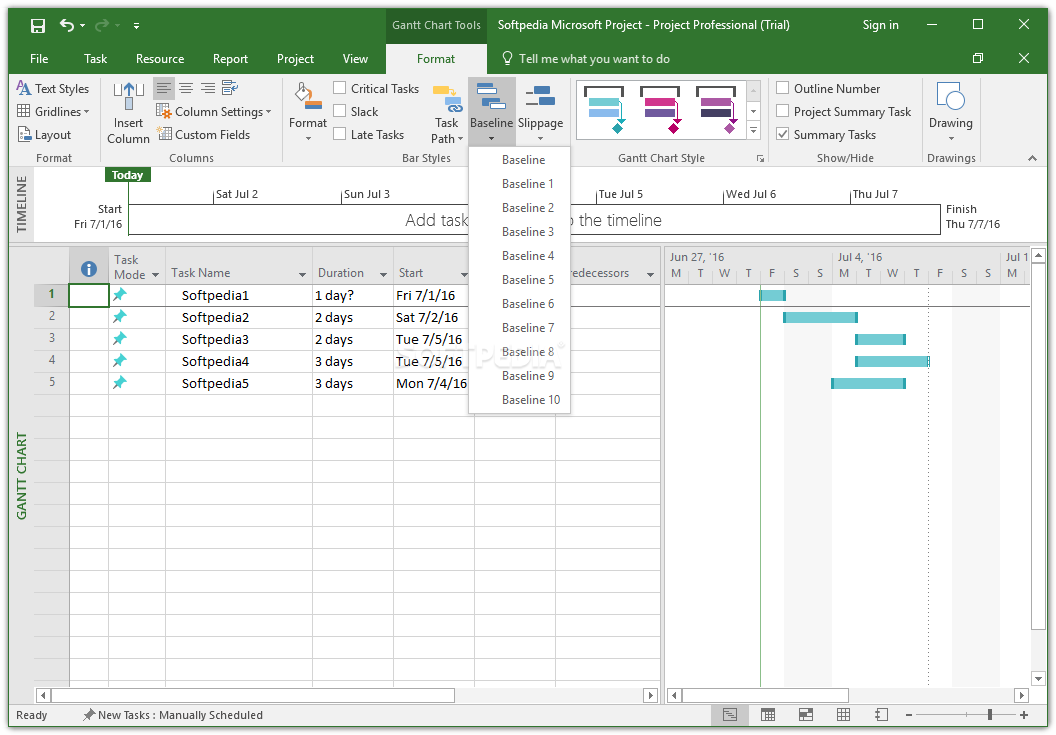Select the teal Gantt chart style
Viewport: 1056px width, 735px height.
[604, 110]
